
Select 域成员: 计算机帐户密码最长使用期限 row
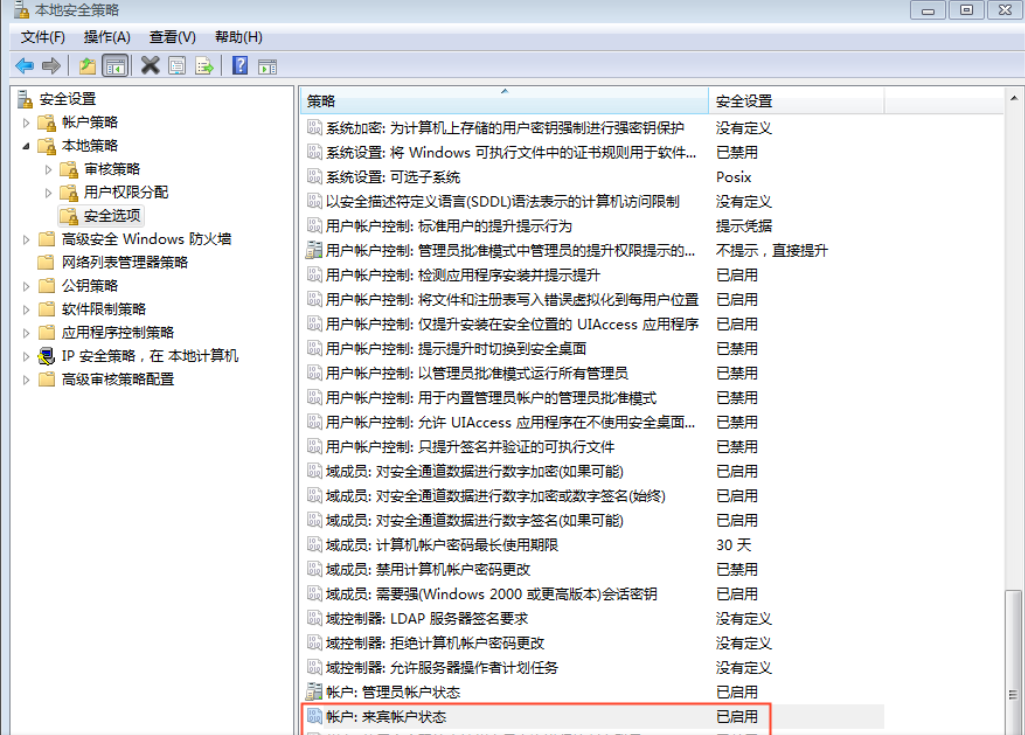pos(592,545)
